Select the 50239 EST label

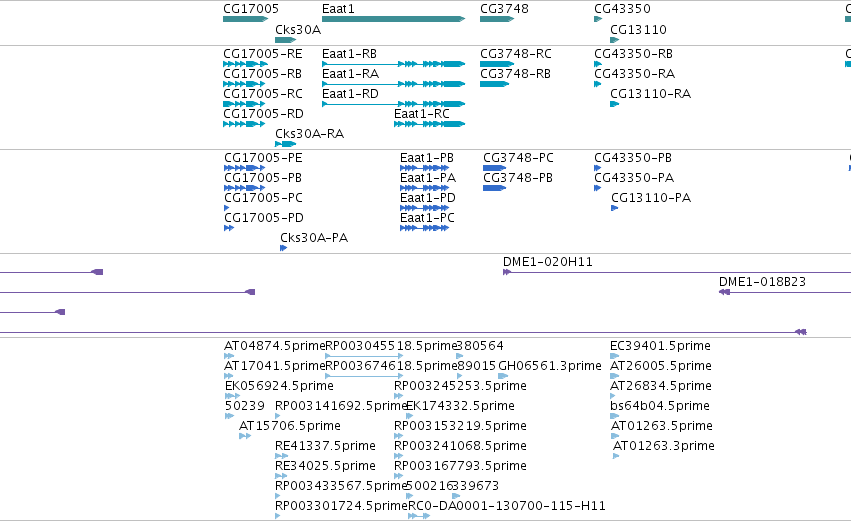point(245,406)
